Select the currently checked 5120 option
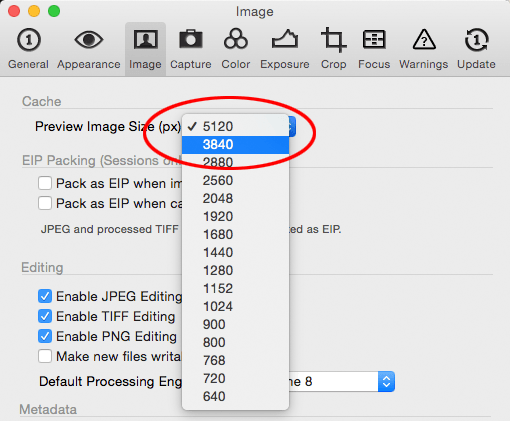Screen dimensions: 510x421 click(x=235, y=126)
